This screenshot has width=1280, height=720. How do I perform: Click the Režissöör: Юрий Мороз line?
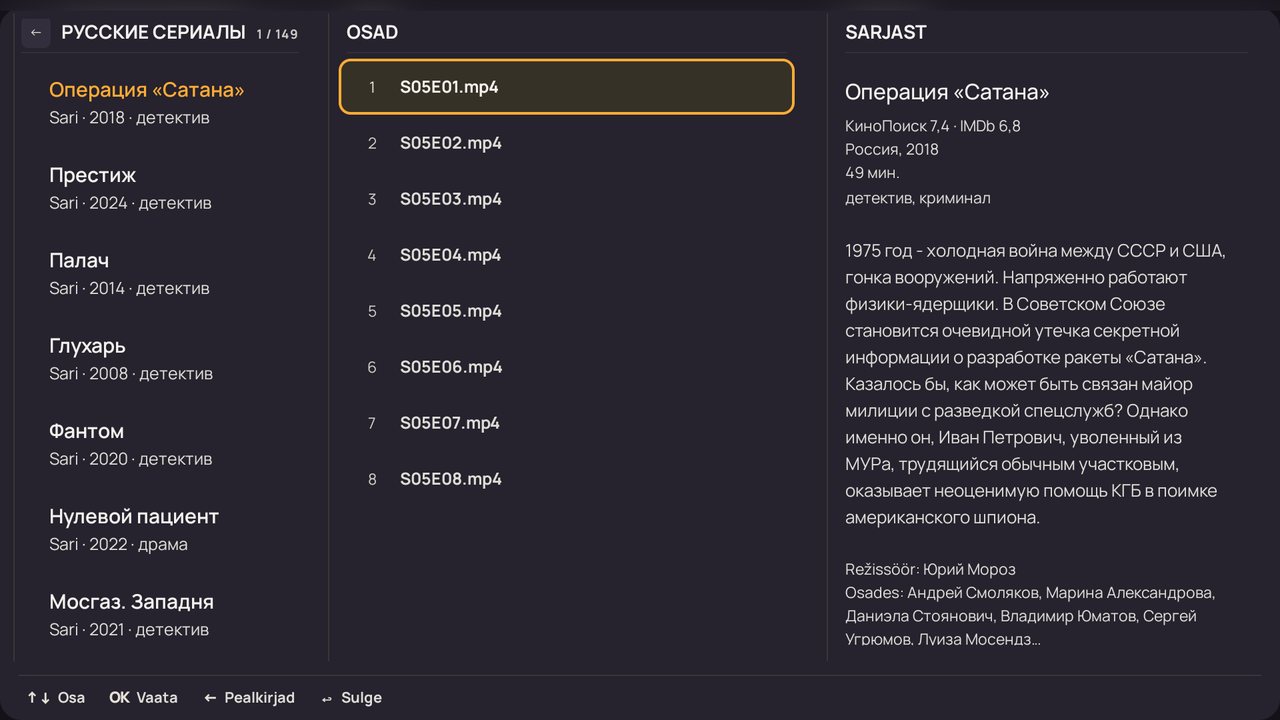[930, 569]
